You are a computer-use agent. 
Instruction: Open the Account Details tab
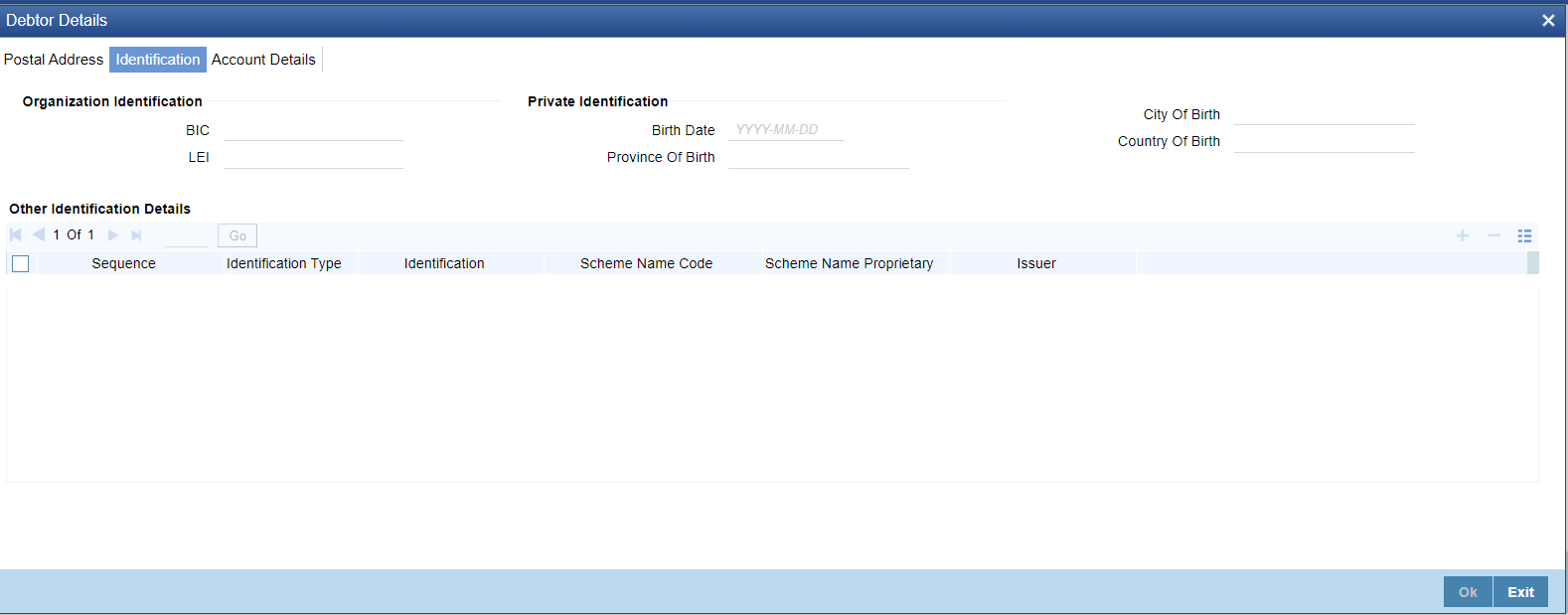coord(263,60)
